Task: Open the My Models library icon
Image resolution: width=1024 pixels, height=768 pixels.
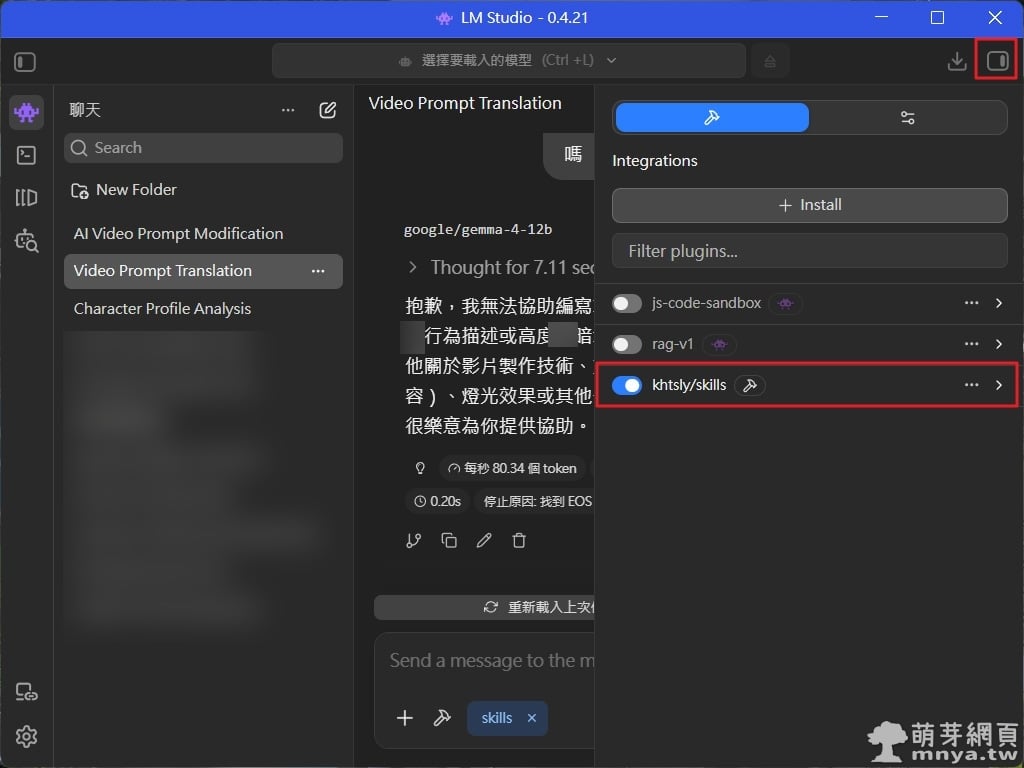Action: (x=26, y=197)
